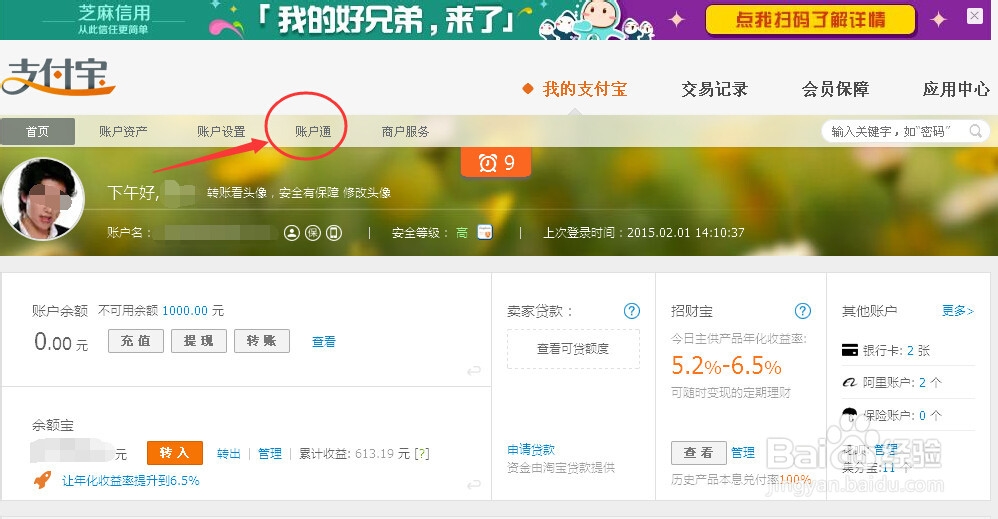Image resolution: width=998 pixels, height=519 pixels.
Task: Click the insurance umbrella icon
Action: tap(850, 415)
